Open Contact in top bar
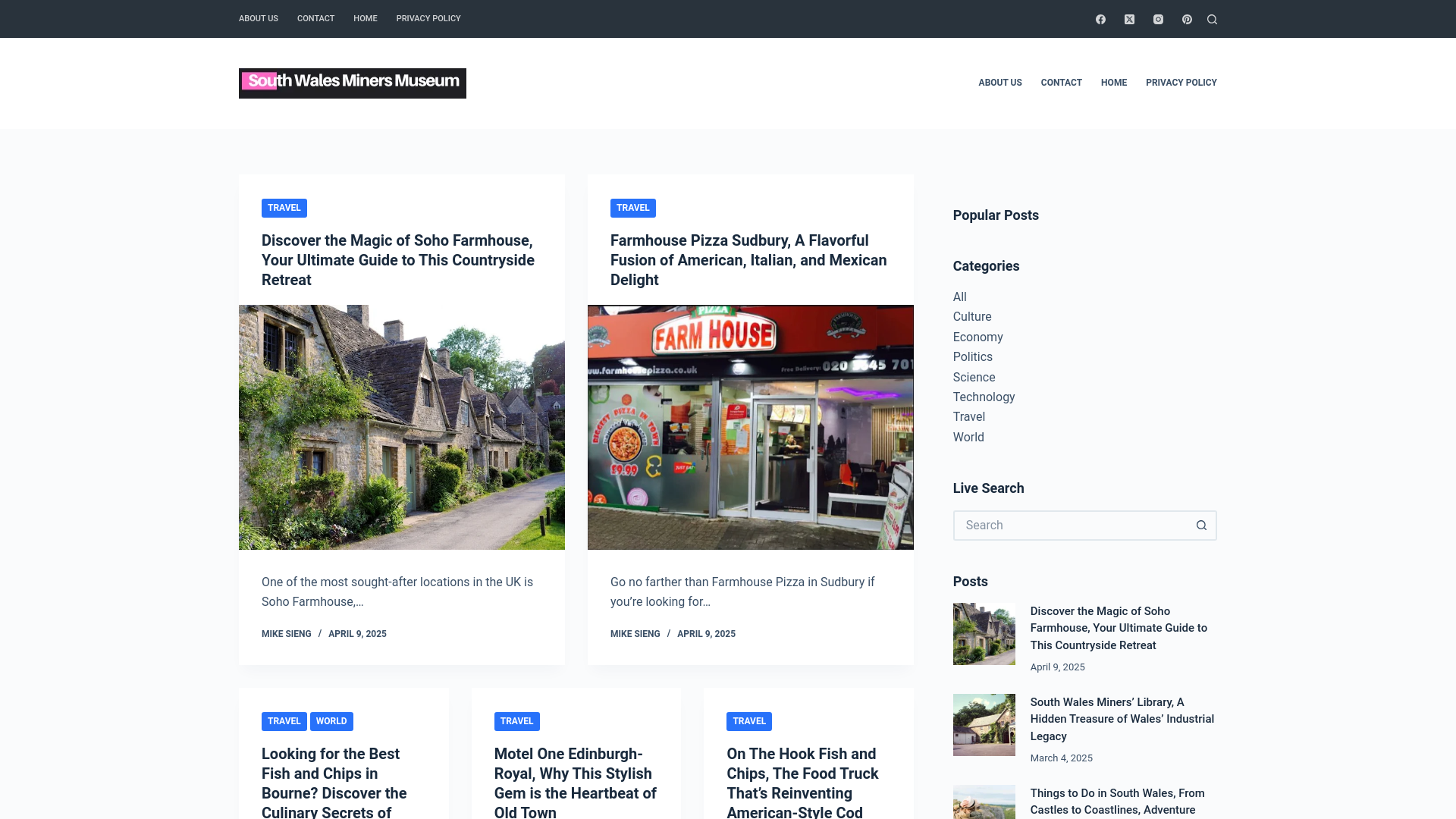 tap(315, 18)
